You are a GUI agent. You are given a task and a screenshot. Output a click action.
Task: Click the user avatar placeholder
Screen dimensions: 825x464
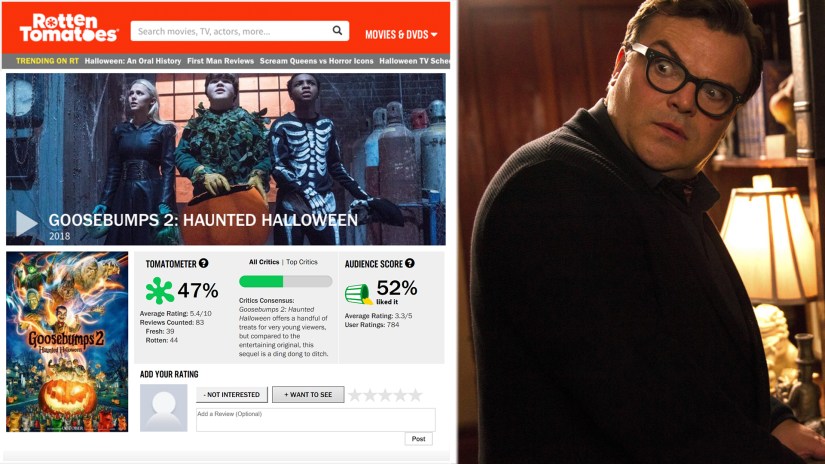click(x=164, y=408)
